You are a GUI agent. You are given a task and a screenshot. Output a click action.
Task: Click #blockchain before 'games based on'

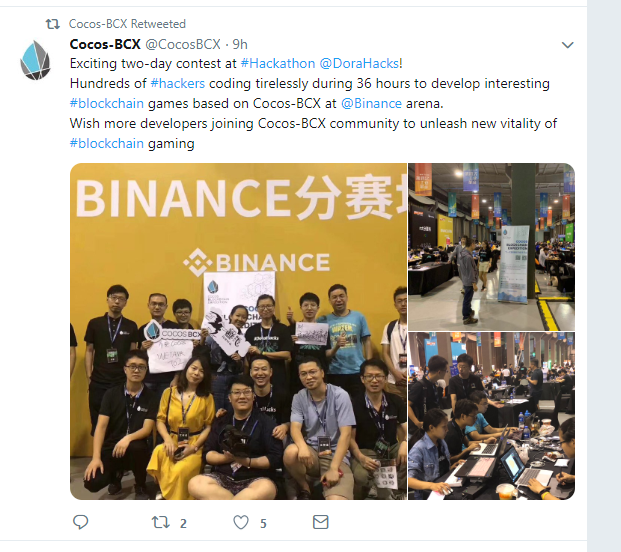coord(107,103)
